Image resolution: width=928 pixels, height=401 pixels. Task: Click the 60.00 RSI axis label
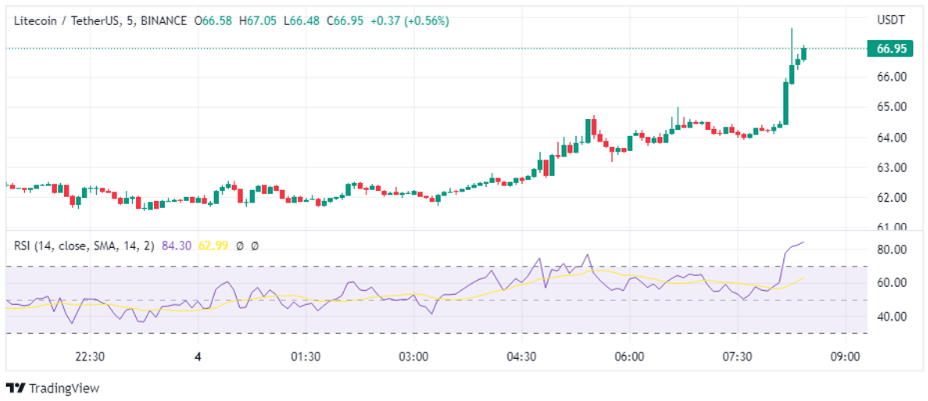pyautogui.click(x=891, y=283)
